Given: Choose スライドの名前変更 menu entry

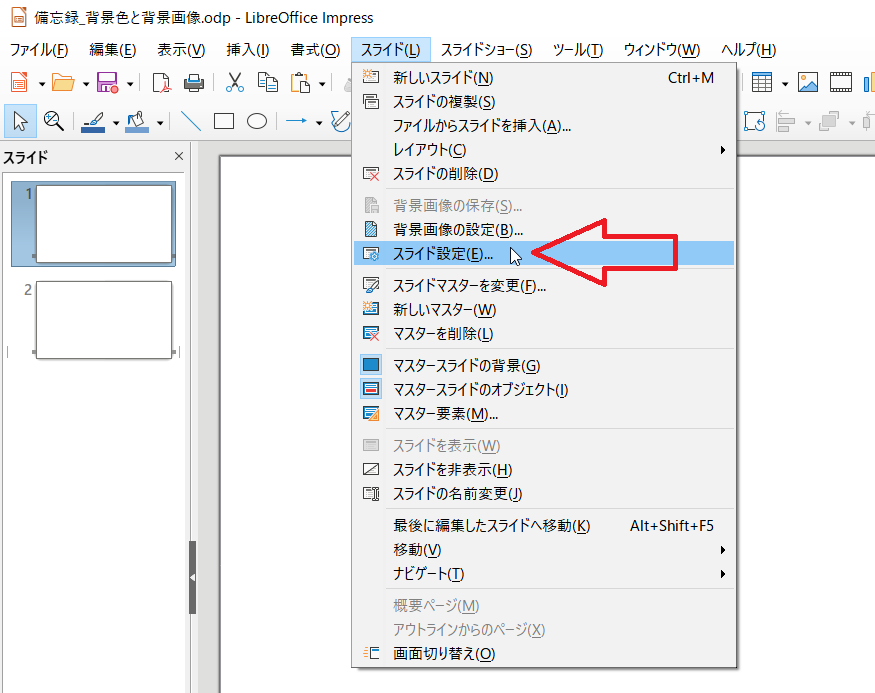Looking at the screenshot, I should (544, 493).
